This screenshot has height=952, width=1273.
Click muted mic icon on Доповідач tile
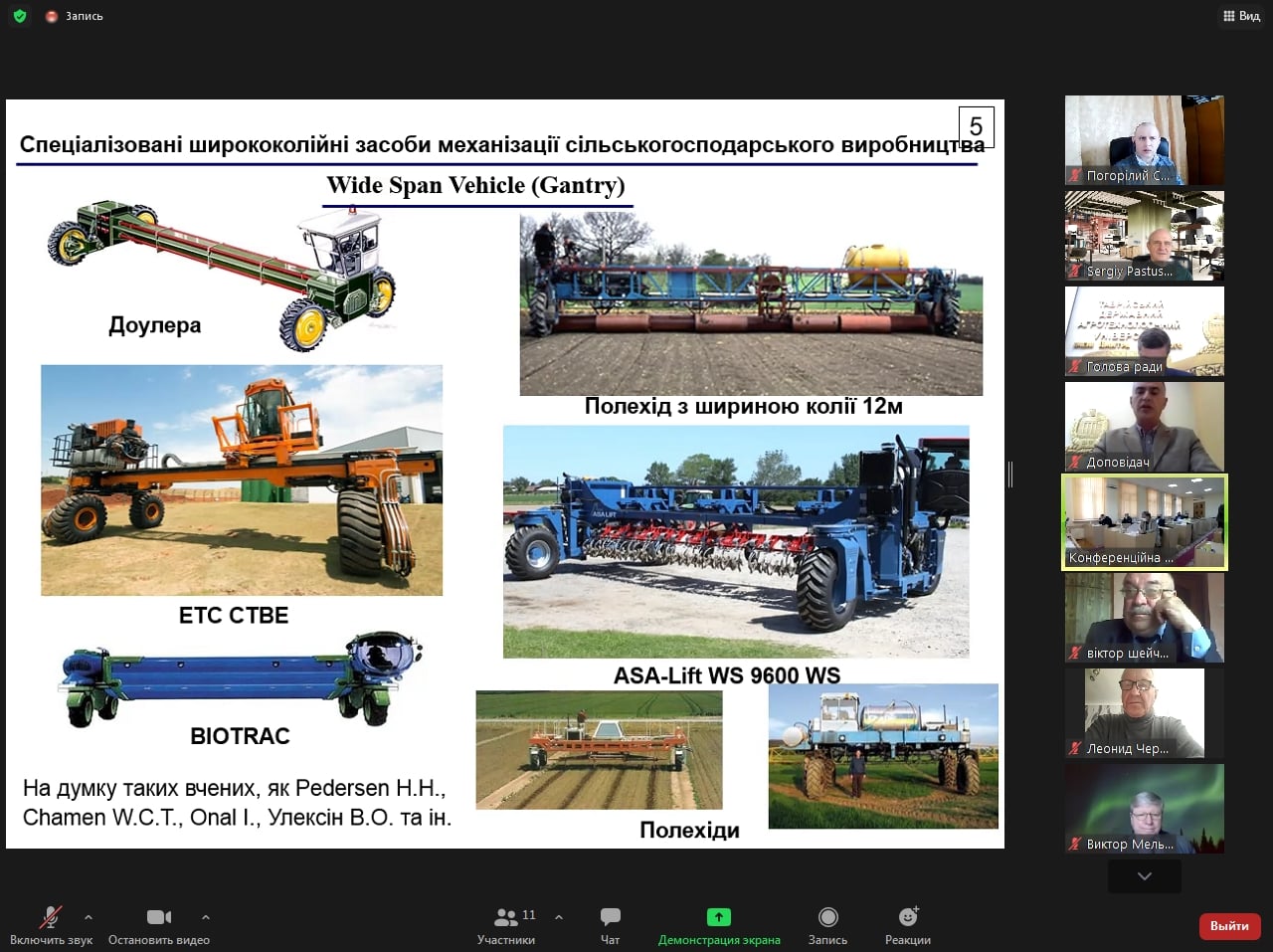(x=1075, y=463)
